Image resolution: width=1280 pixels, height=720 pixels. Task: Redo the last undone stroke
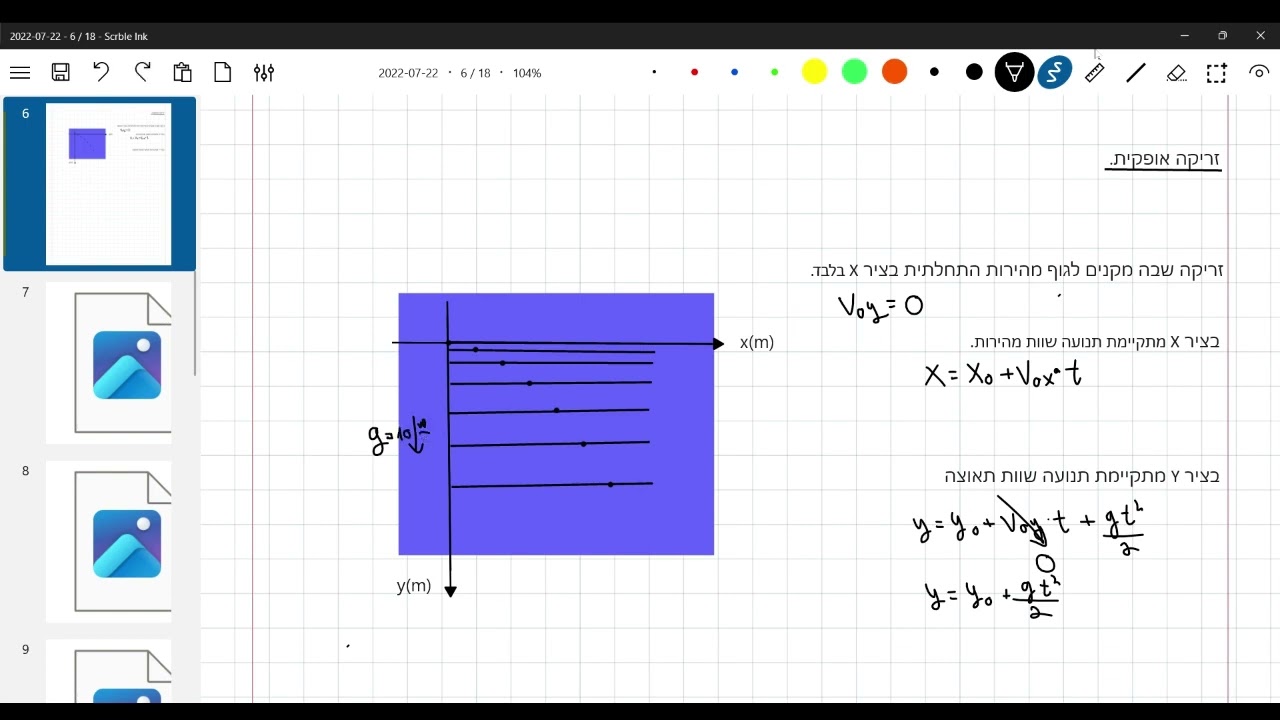click(142, 72)
